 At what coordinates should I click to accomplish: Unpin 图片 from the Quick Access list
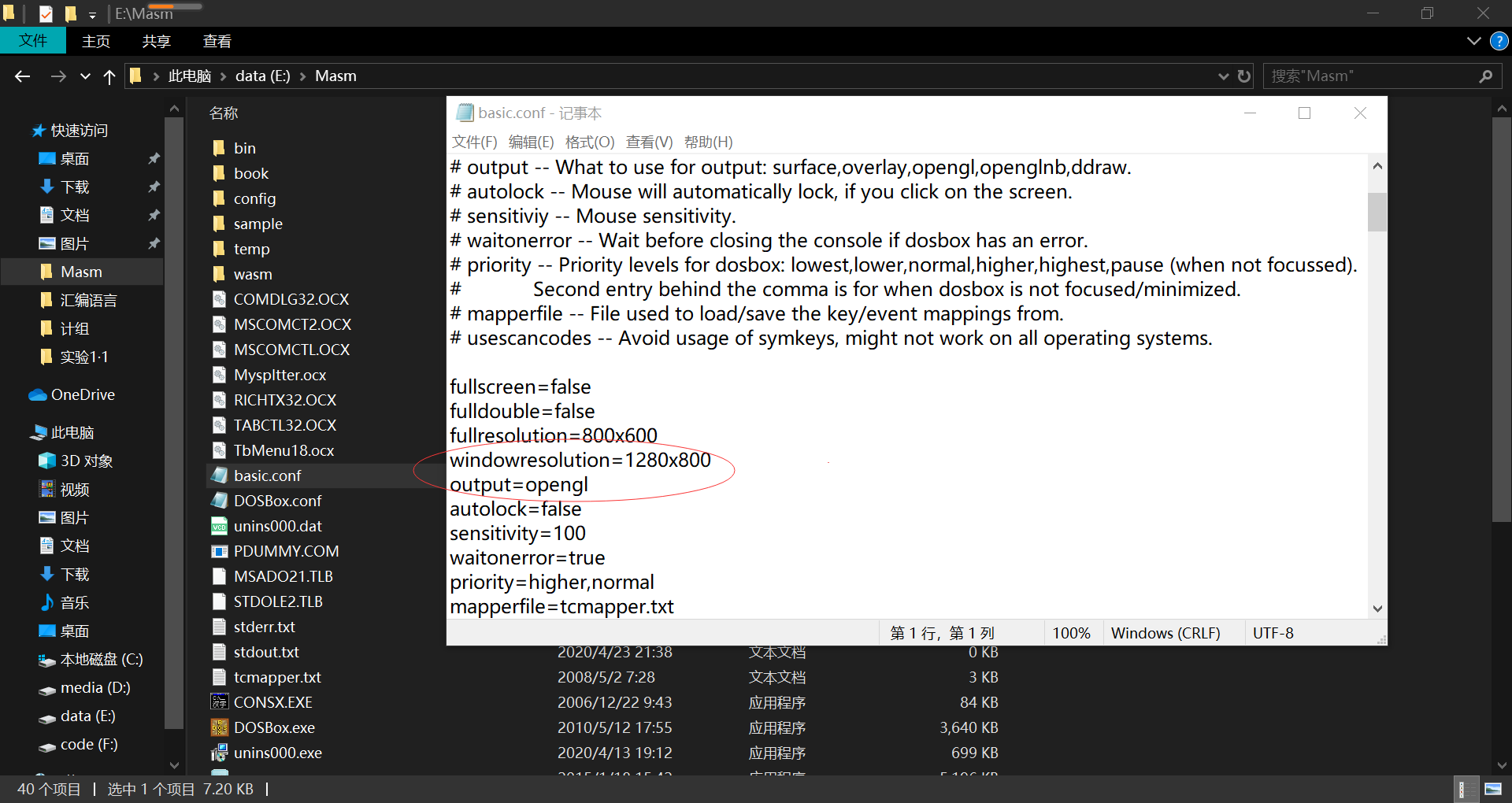pos(154,243)
